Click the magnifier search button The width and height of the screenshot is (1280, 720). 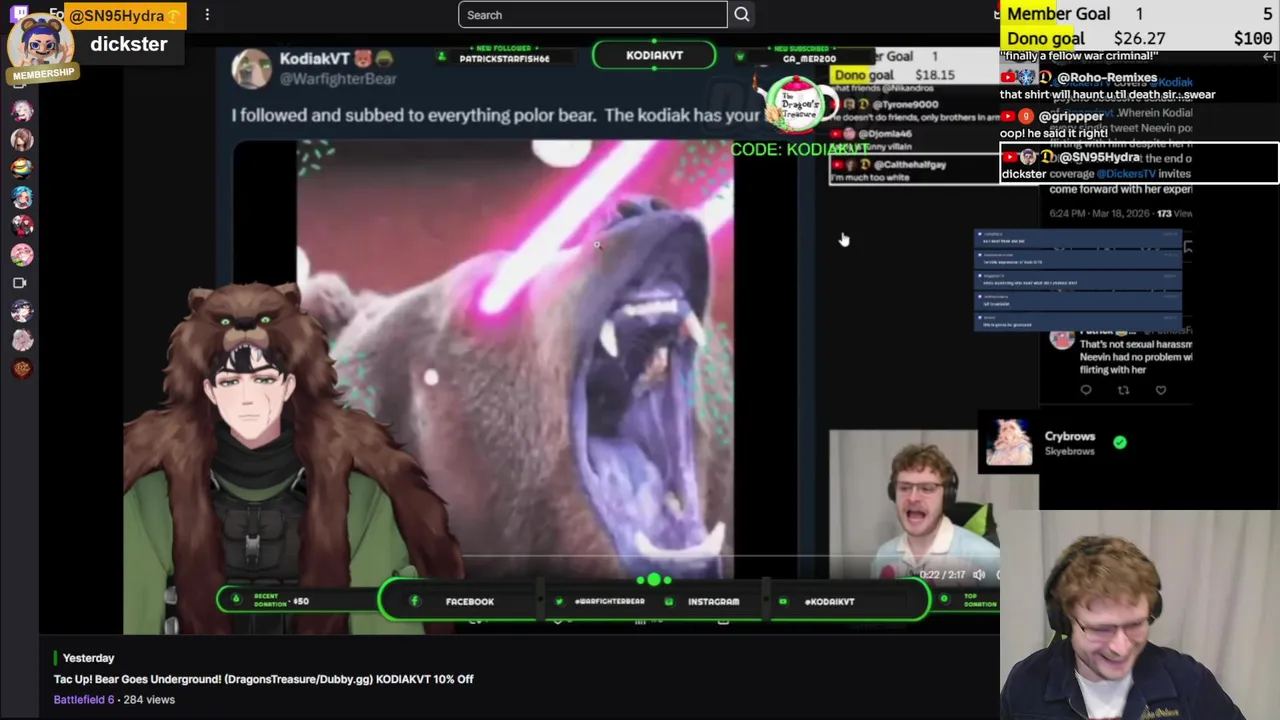pyautogui.click(x=742, y=15)
